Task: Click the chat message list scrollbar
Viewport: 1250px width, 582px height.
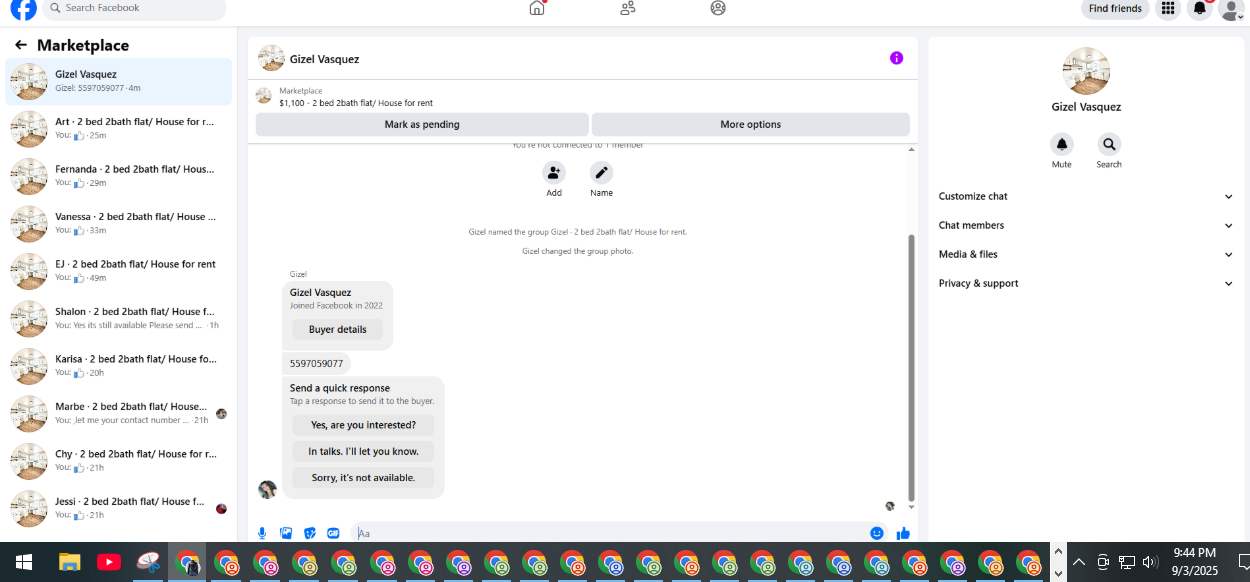Action: click(911, 368)
